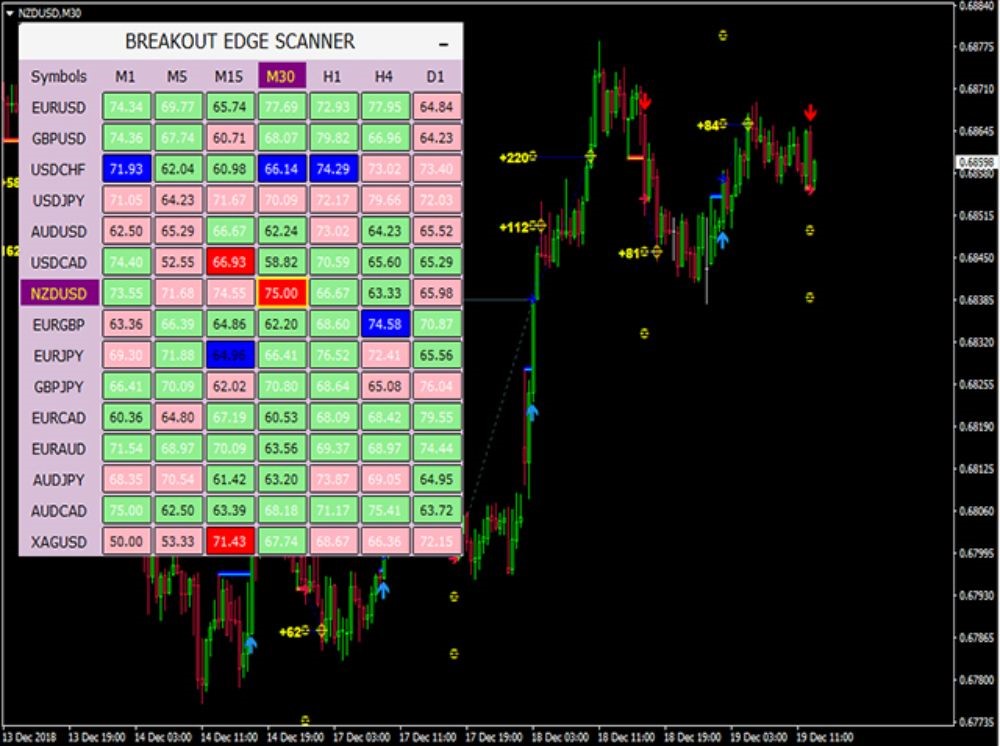Screen dimensions: 1000x746
Task: Click the +220 profit marker on chart
Action: [517, 157]
